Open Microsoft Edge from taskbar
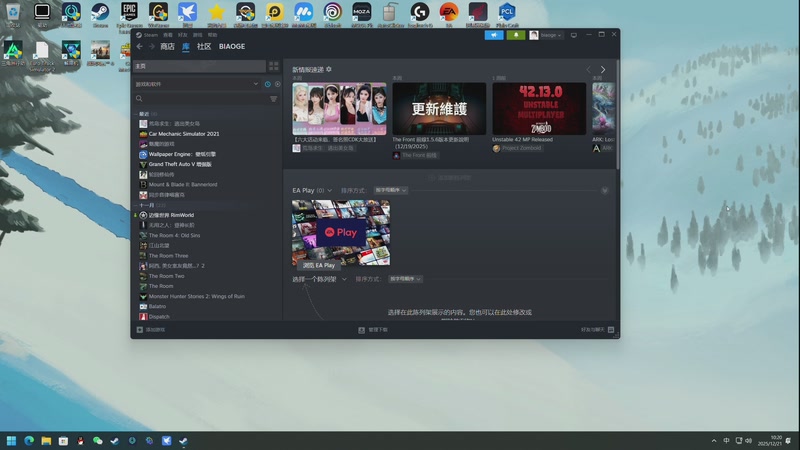800x450 pixels. coord(29,441)
